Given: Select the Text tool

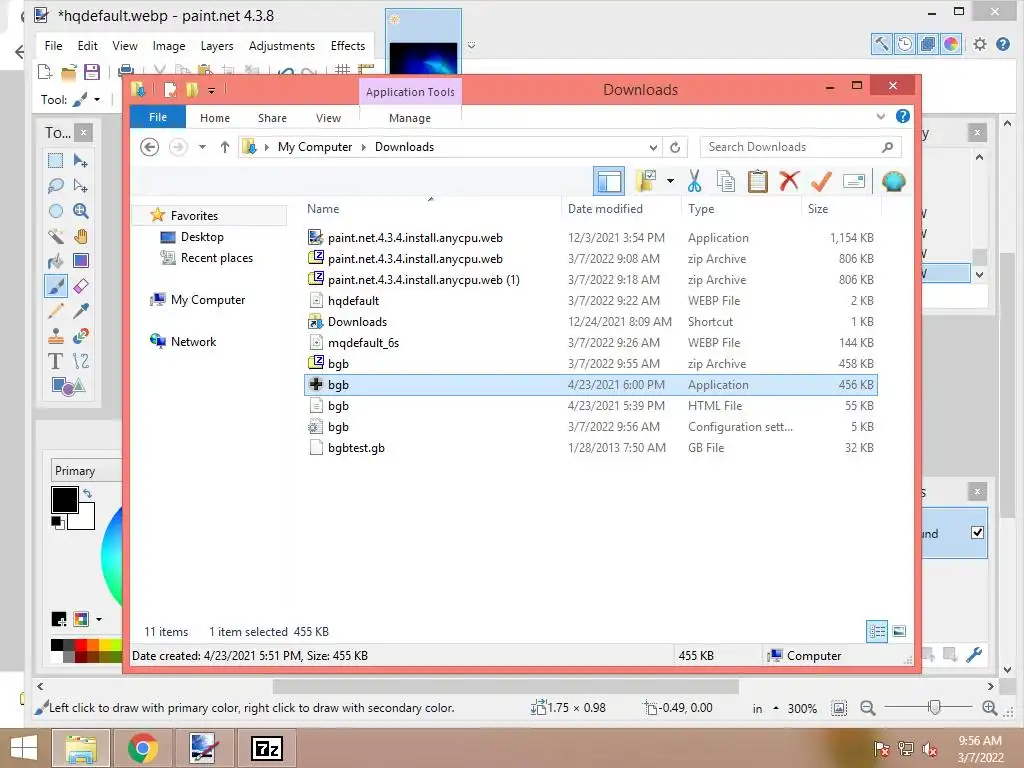Looking at the screenshot, I should click(56, 361).
